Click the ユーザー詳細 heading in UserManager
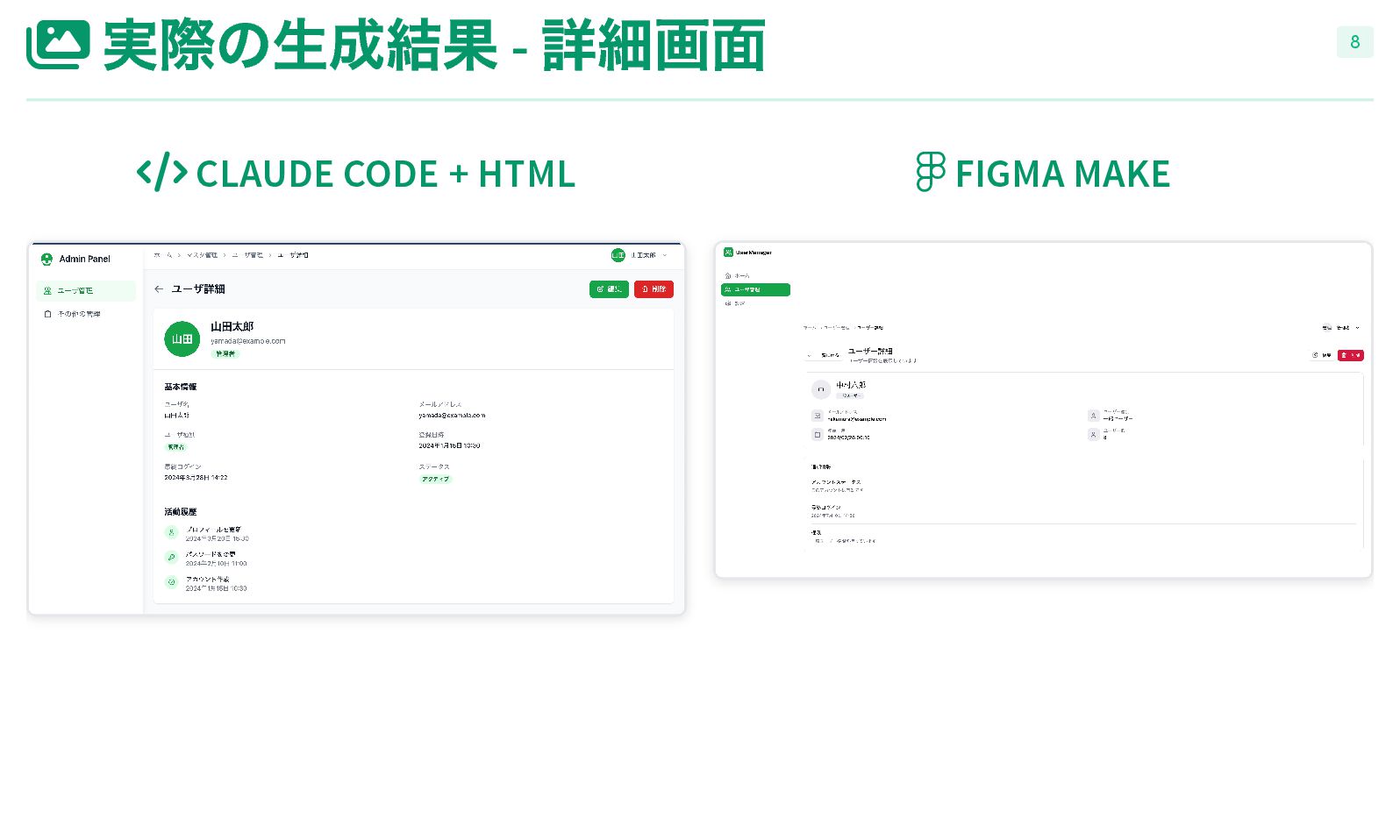 (870, 352)
